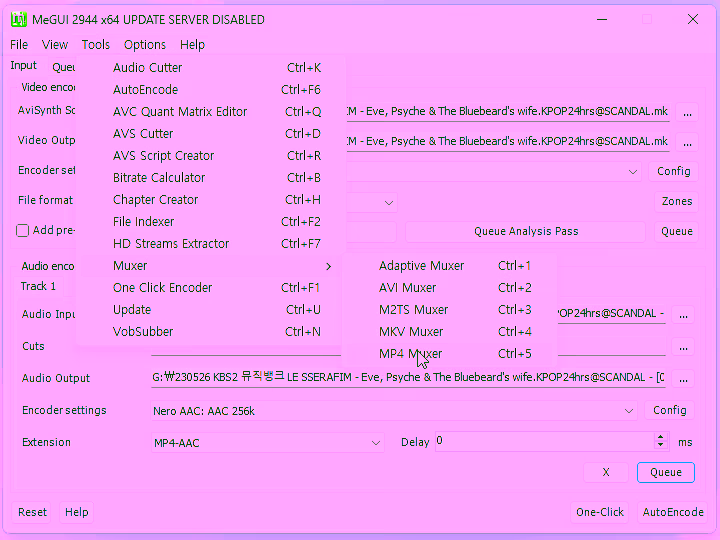720x540 pixels.
Task: Click the AutoEncode button
Action: [673, 512]
